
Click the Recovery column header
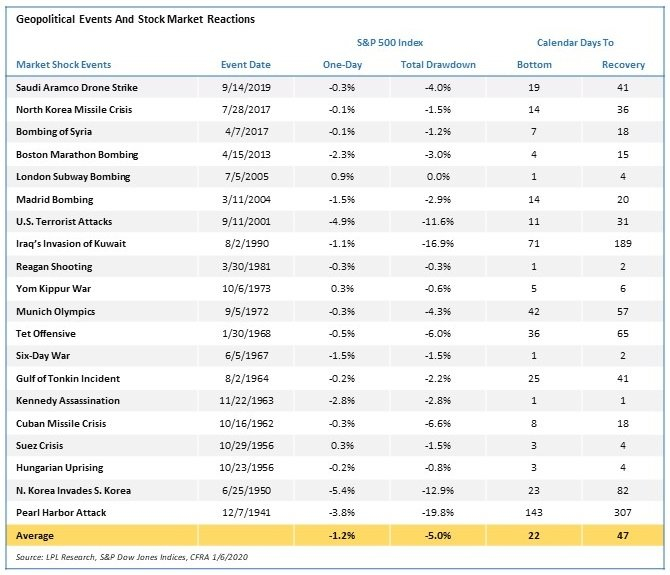(623, 65)
